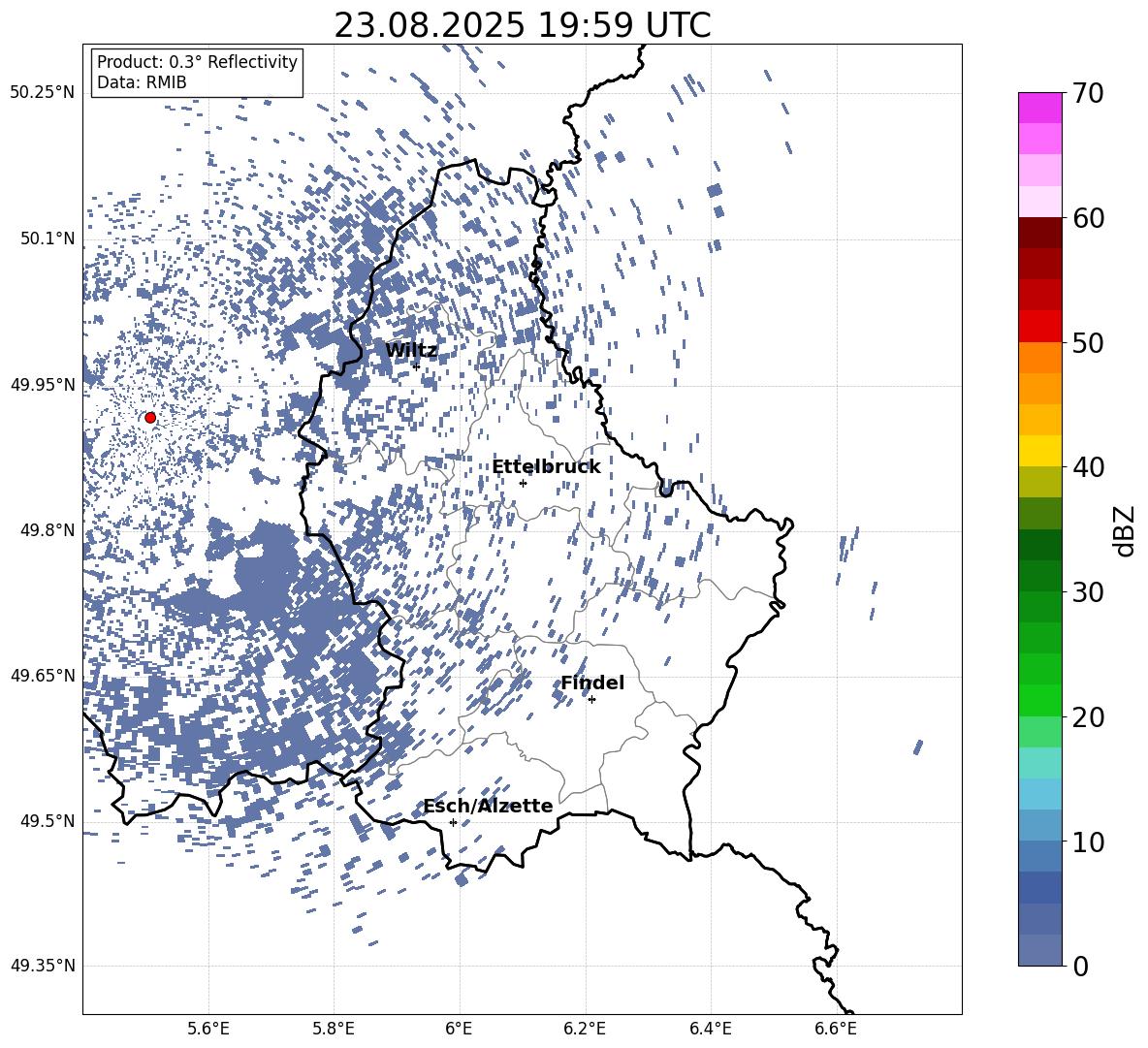This screenshot has height=1048, width=1148.
Task: Click the 49.65°N latitude label
Action: [x=43, y=676]
